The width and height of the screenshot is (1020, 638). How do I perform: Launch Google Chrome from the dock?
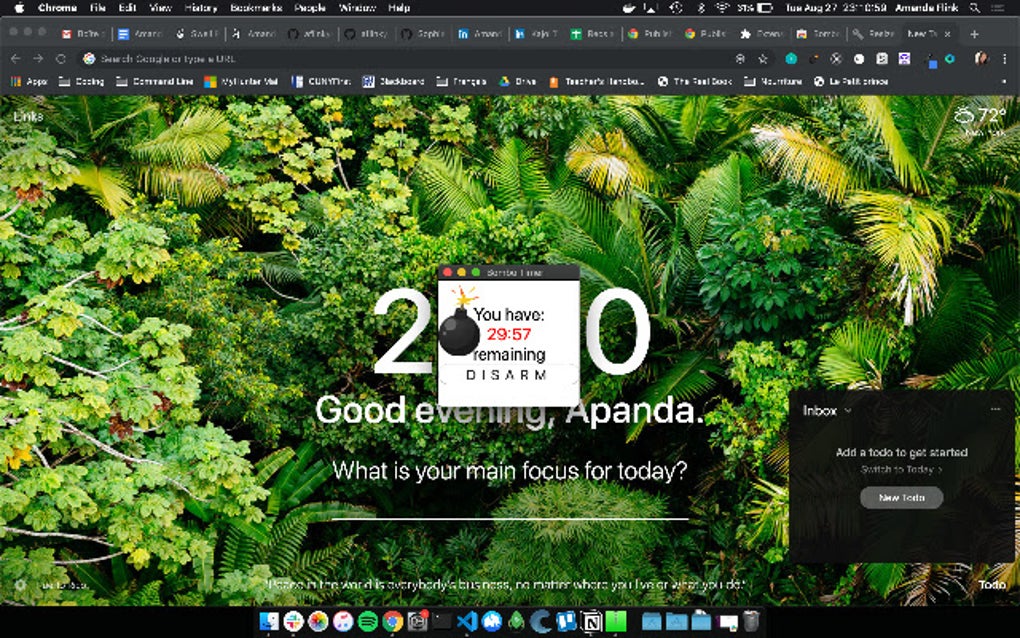pos(393,621)
